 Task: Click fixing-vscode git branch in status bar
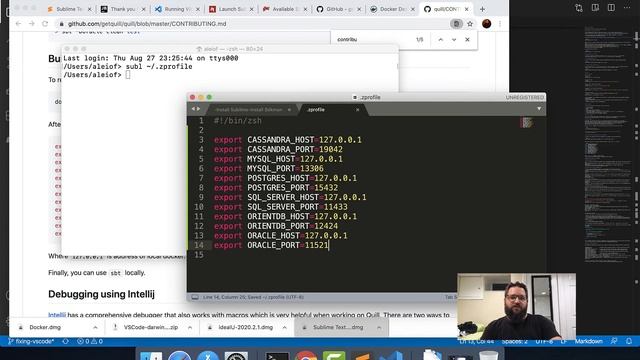[31, 341]
